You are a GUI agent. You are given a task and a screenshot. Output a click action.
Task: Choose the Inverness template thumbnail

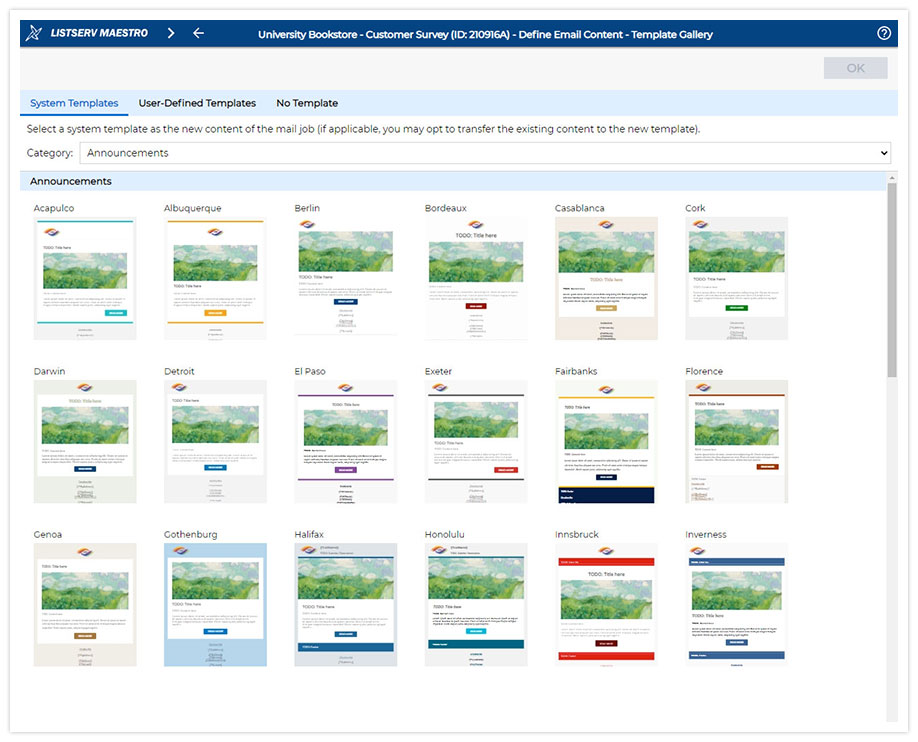[737, 605]
